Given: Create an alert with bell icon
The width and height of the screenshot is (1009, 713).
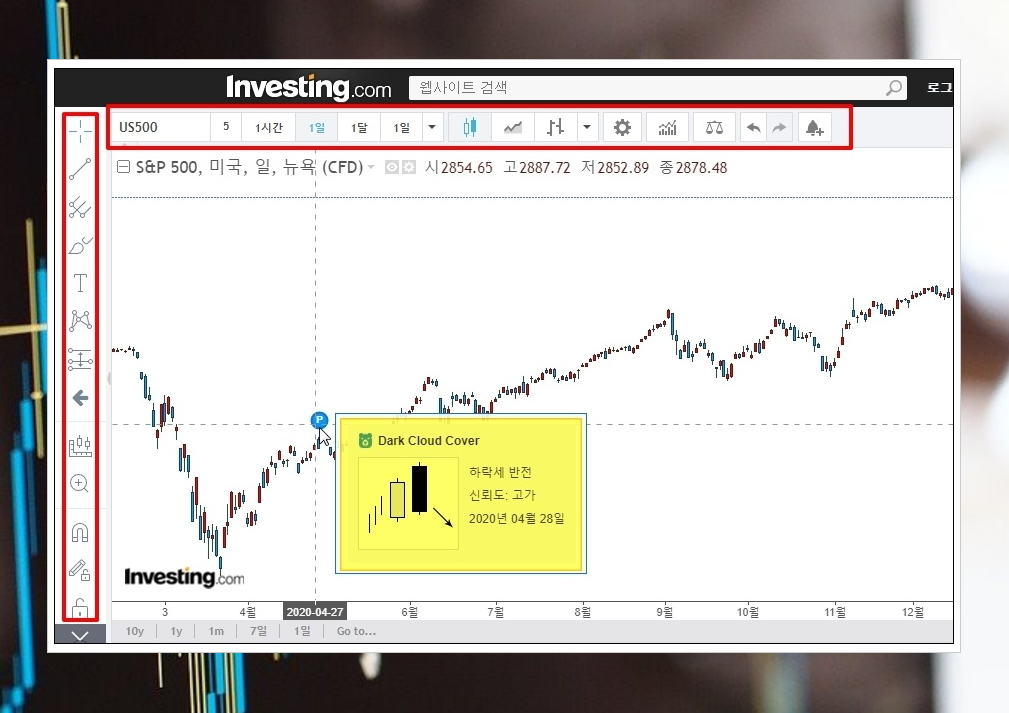Looking at the screenshot, I should point(815,127).
